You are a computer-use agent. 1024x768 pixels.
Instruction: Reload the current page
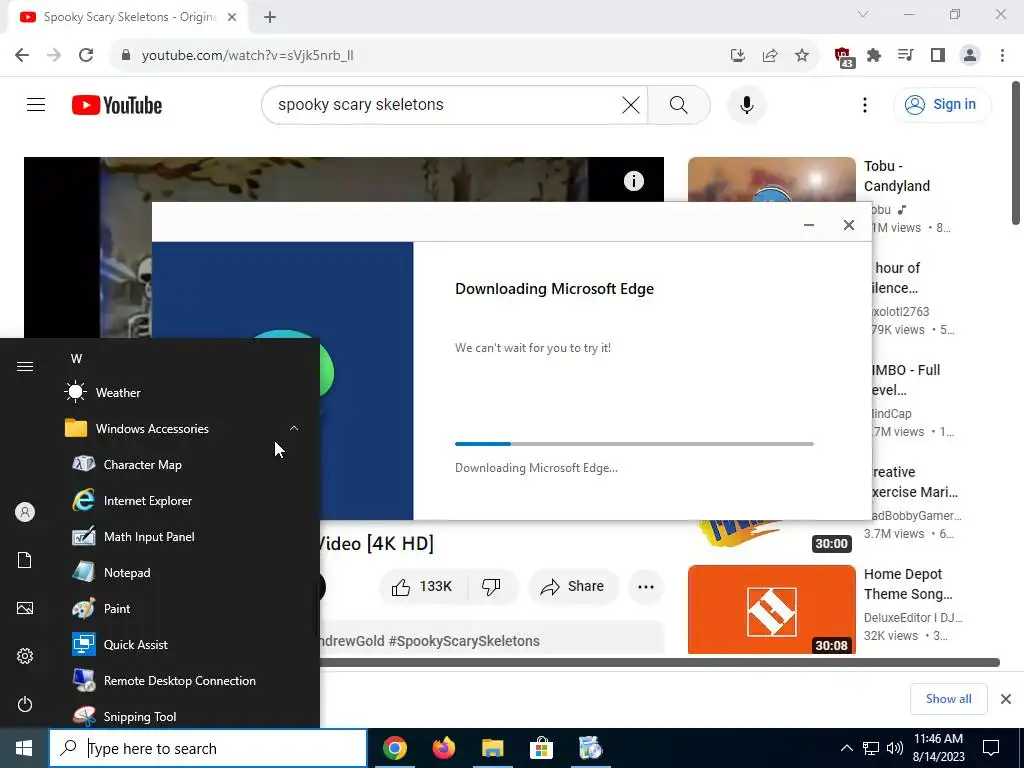pos(86,56)
